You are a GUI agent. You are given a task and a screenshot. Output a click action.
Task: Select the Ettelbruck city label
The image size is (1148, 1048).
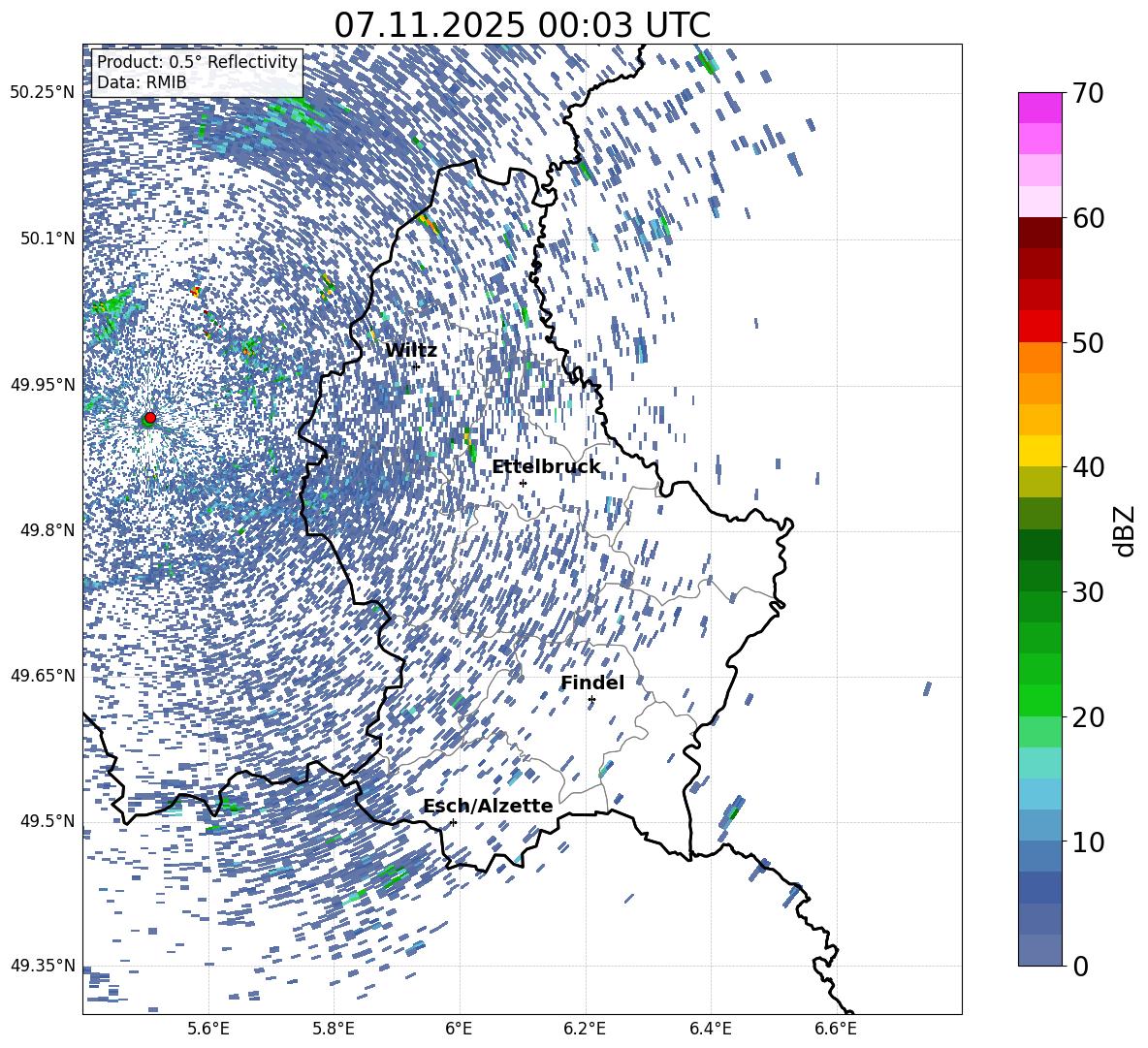[x=546, y=467]
